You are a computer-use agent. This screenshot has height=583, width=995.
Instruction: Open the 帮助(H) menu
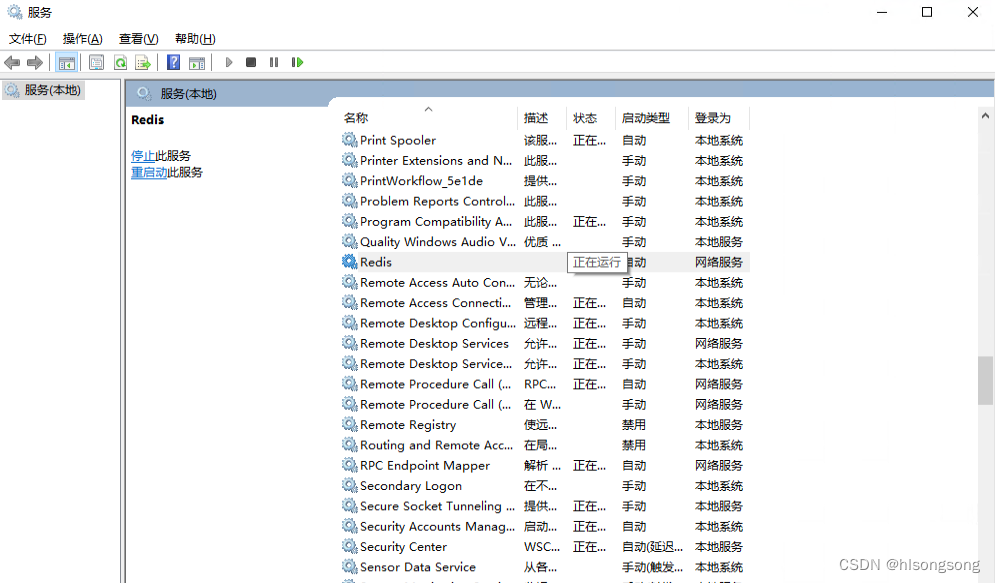195,39
